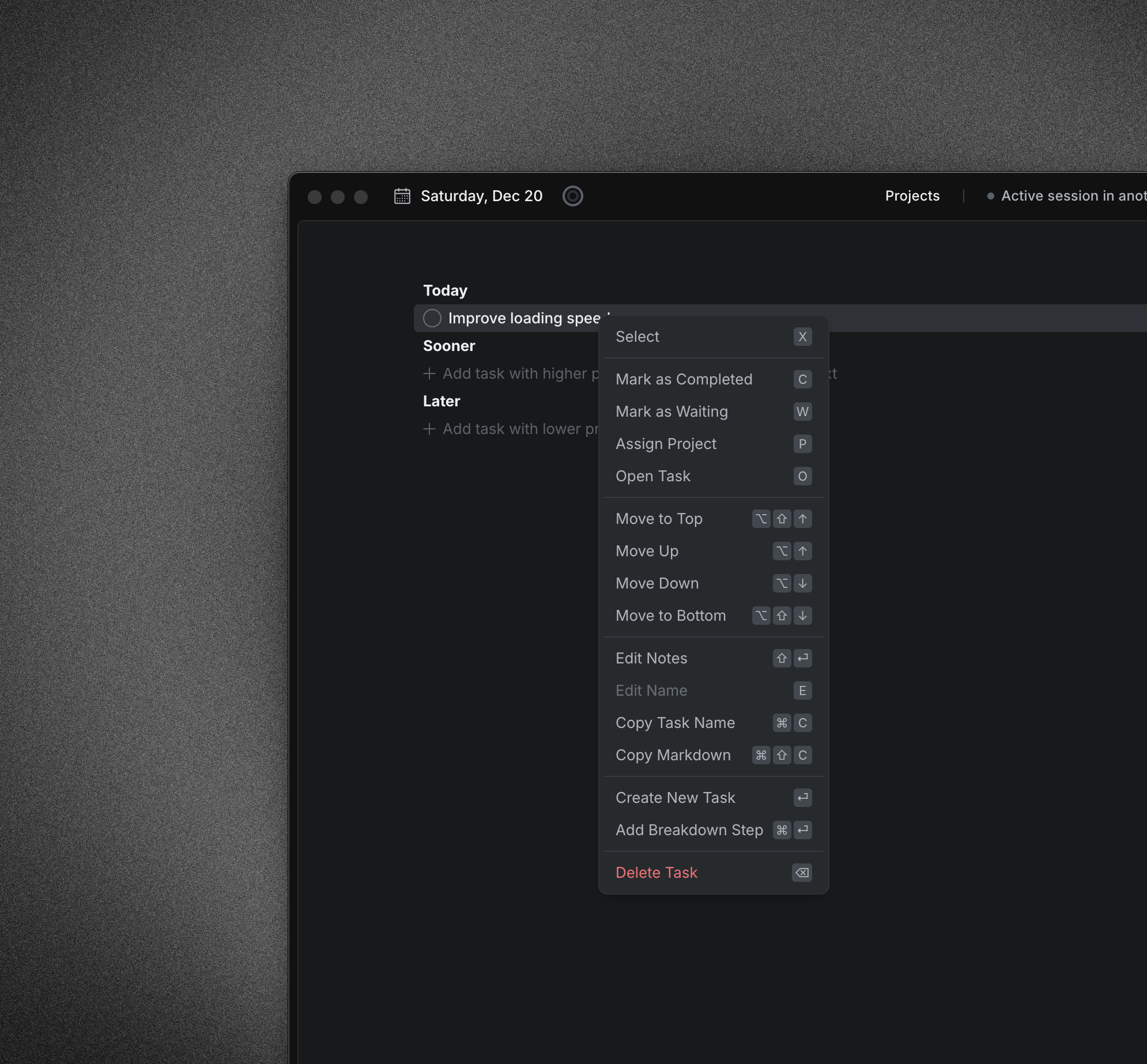The width and height of the screenshot is (1147, 1064).
Task: Click the plus icon for higher priority task
Action: pyautogui.click(x=429, y=373)
